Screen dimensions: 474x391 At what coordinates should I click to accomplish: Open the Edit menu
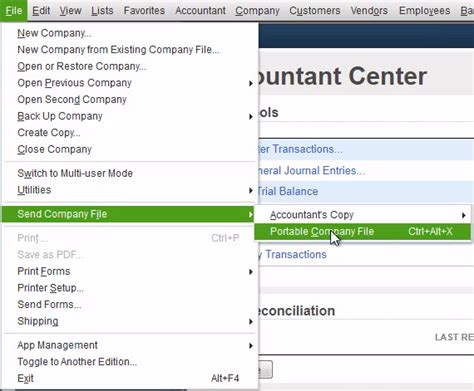click(41, 11)
